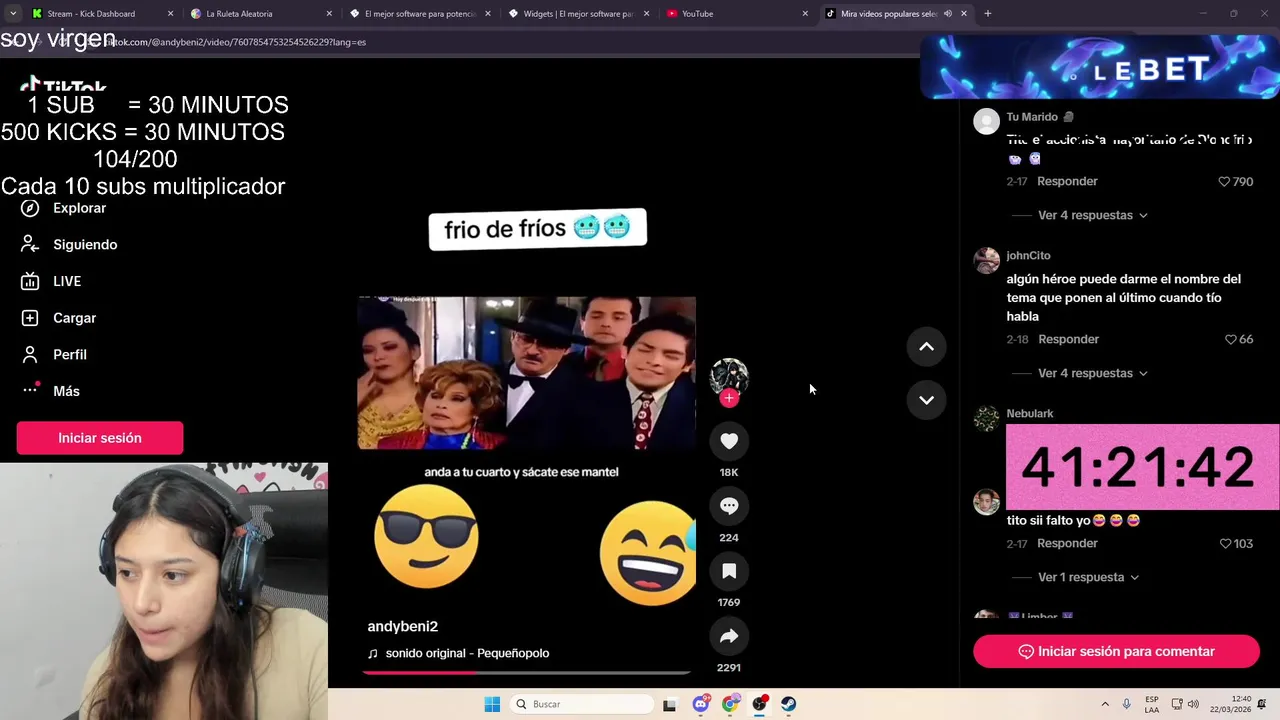Like the comment with 103 likes
The height and width of the screenshot is (720, 1280).
tap(1225, 544)
